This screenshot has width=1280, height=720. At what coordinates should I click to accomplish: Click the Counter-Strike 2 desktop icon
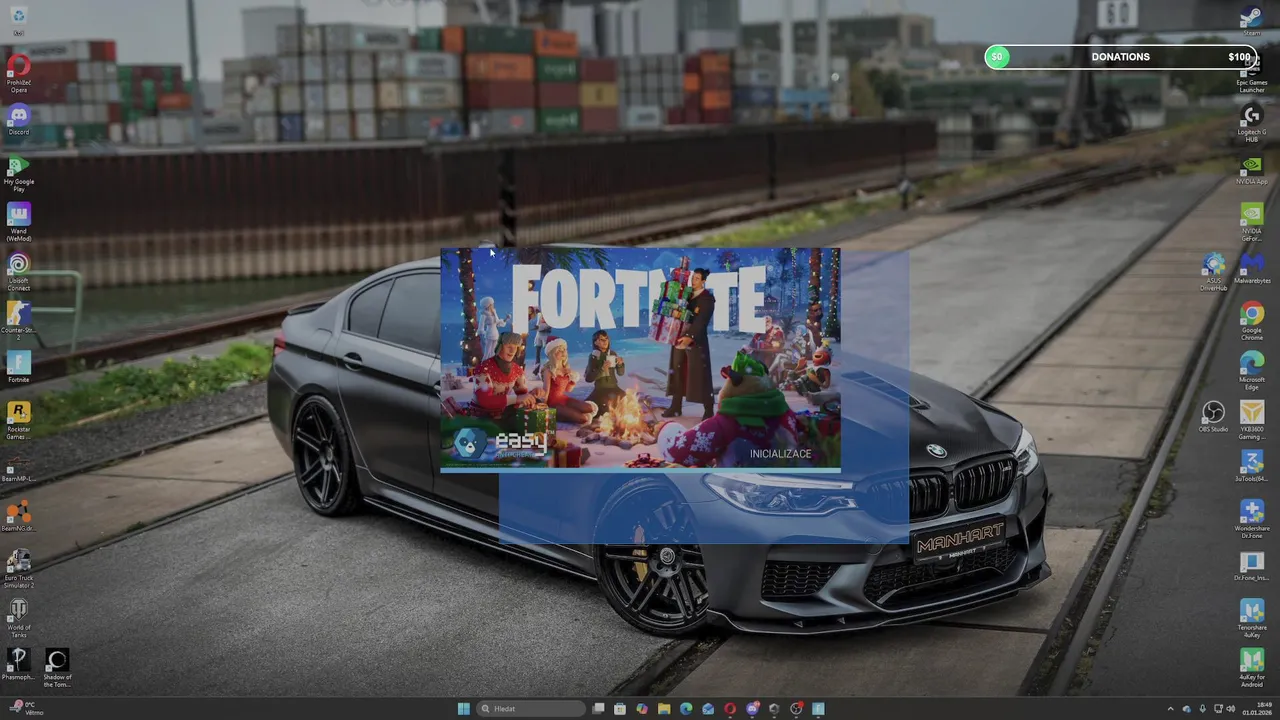(18, 321)
